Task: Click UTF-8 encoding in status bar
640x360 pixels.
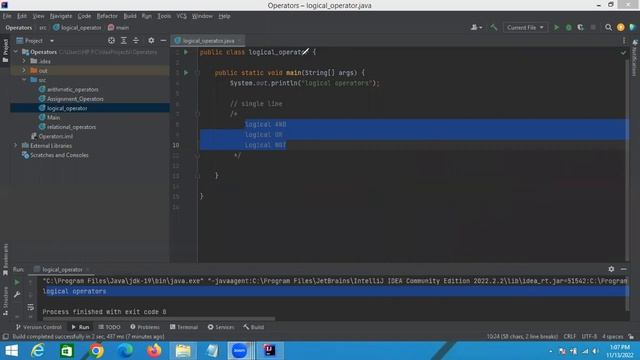Action: tap(589, 337)
